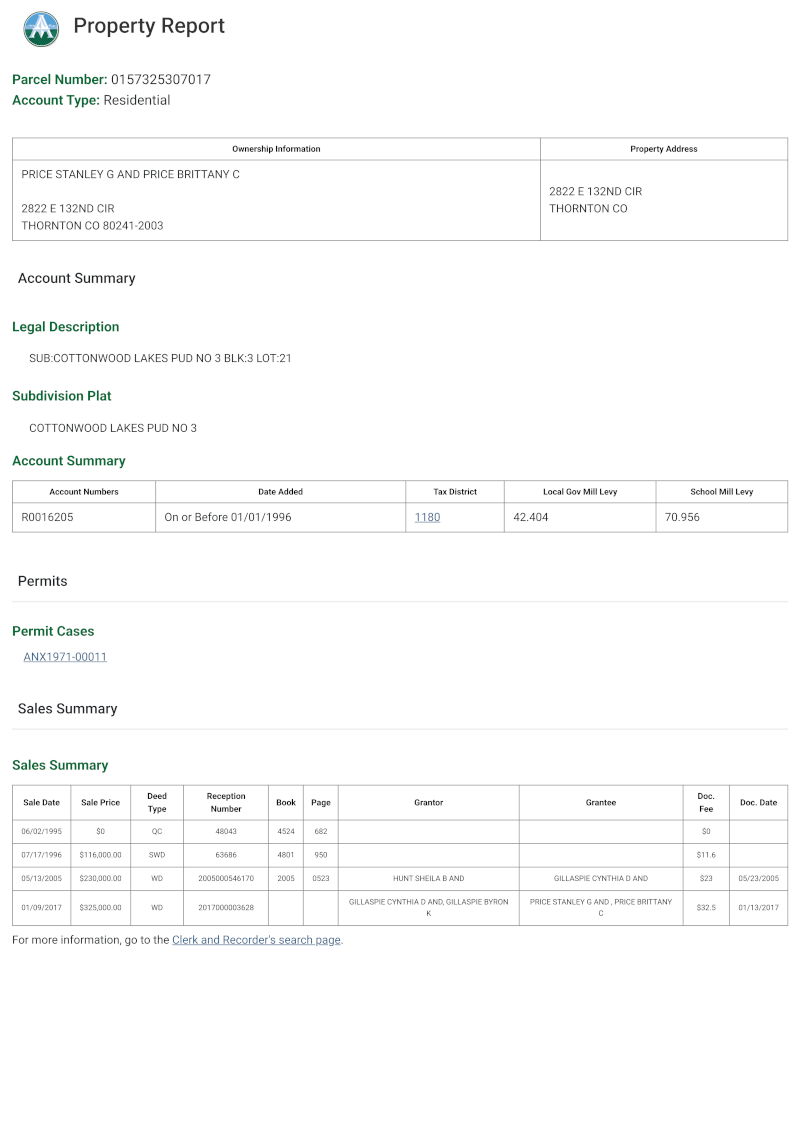Click the county logo icon beside Property Report
Image resolution: width=800 pixels, height=1132 pixels.
pos(41,28)
